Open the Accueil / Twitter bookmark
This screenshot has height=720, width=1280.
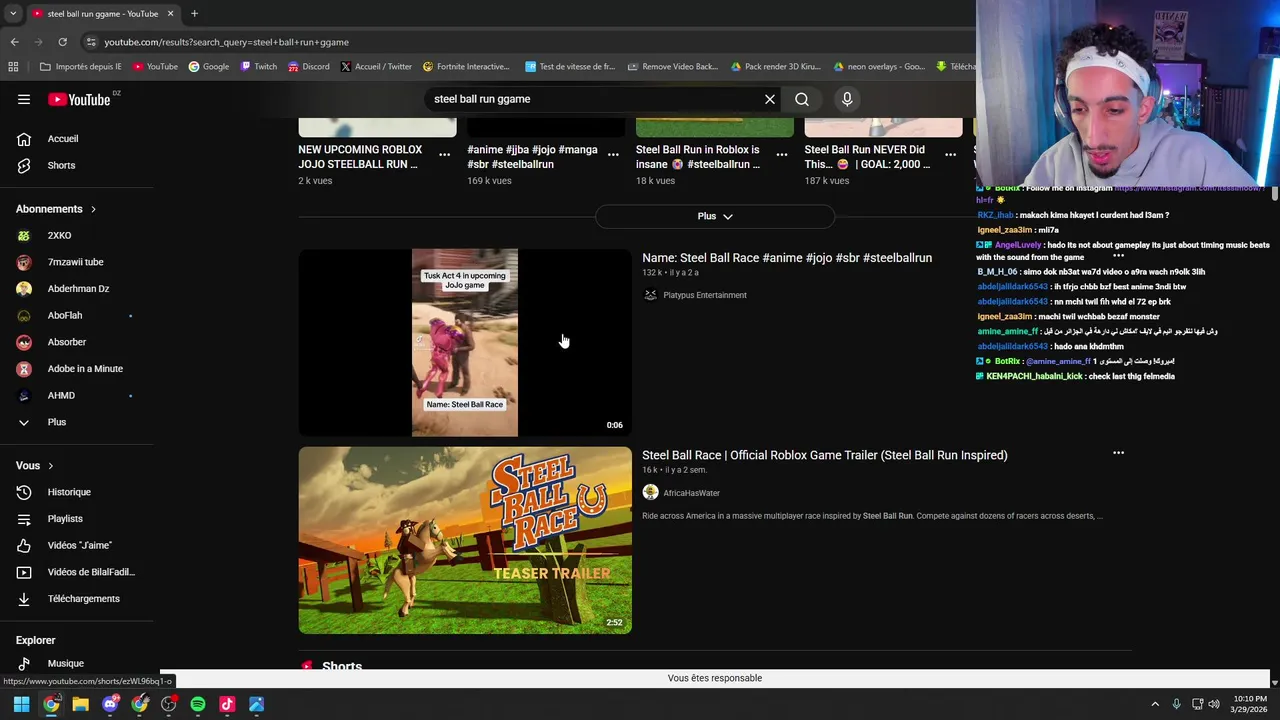[x=375, y=67]
